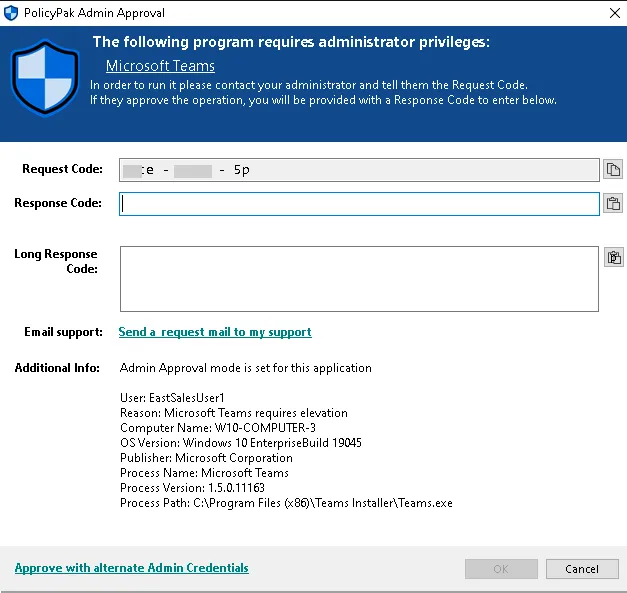
Task: Click the administrator privileges heading text
Action: (291, 42)
